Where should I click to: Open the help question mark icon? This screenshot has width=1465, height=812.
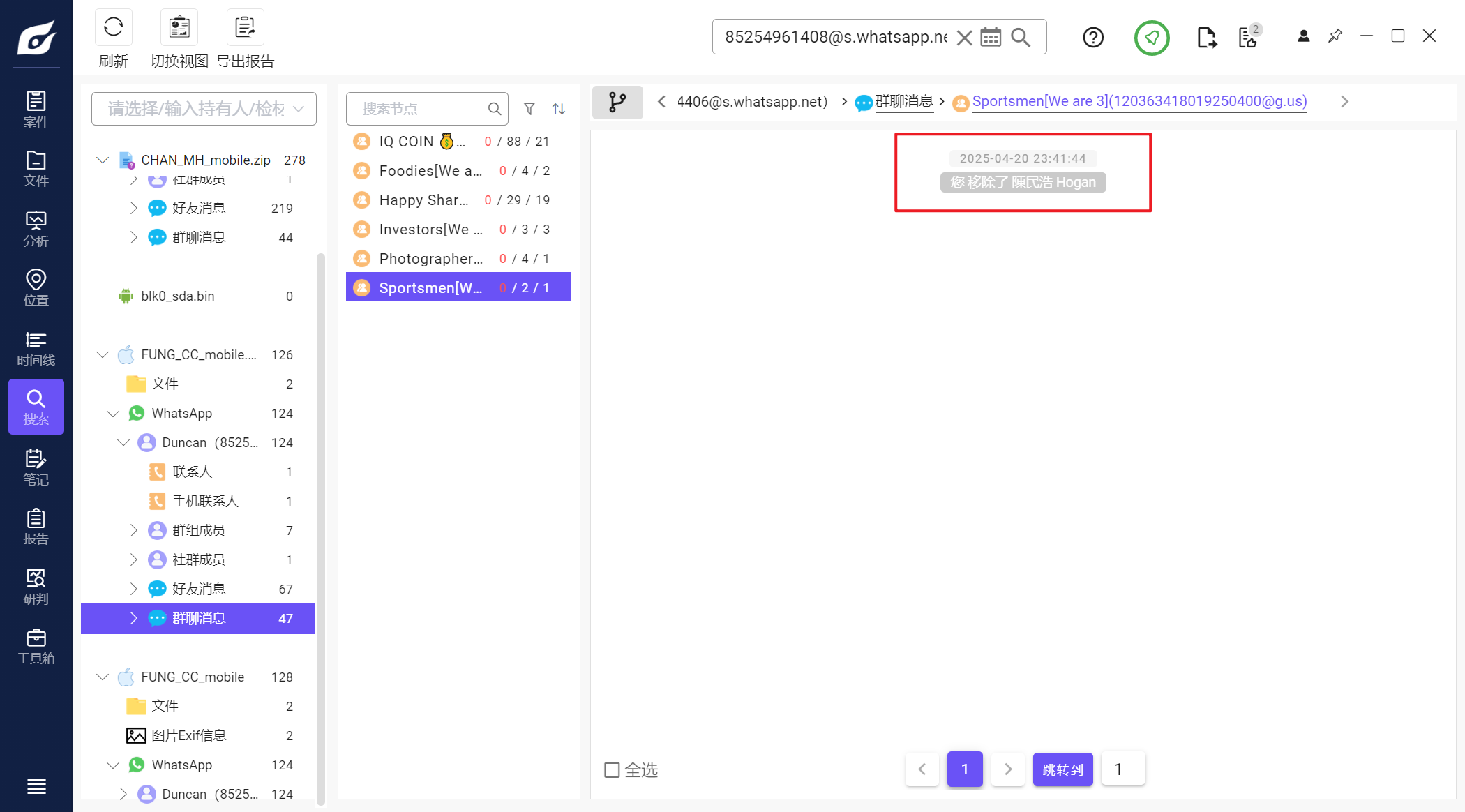[x=1093, y=37]
